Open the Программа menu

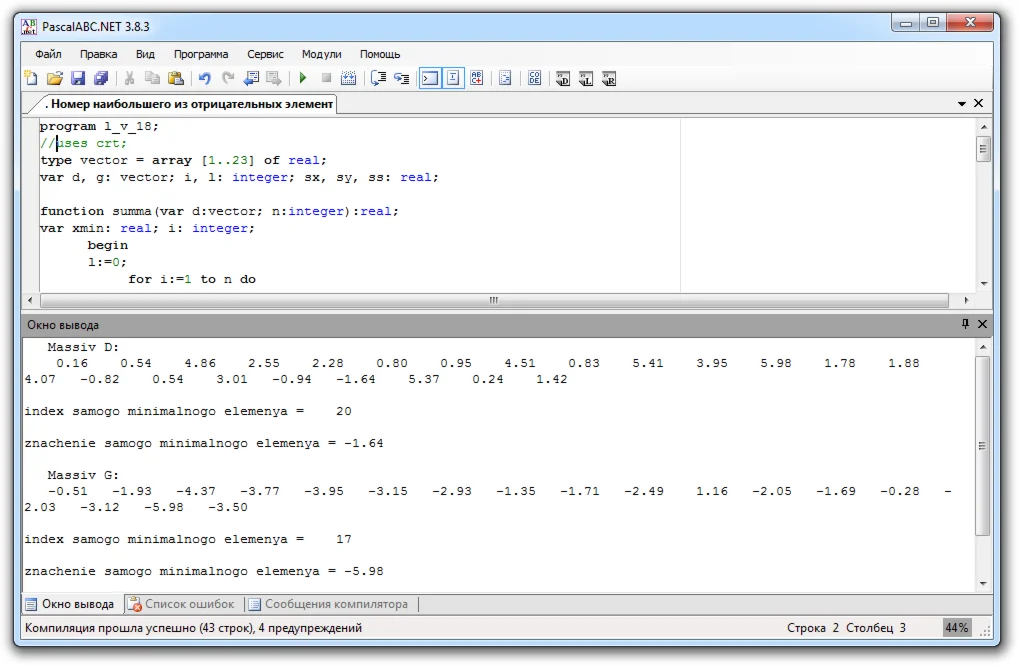(x=200, y=54)
